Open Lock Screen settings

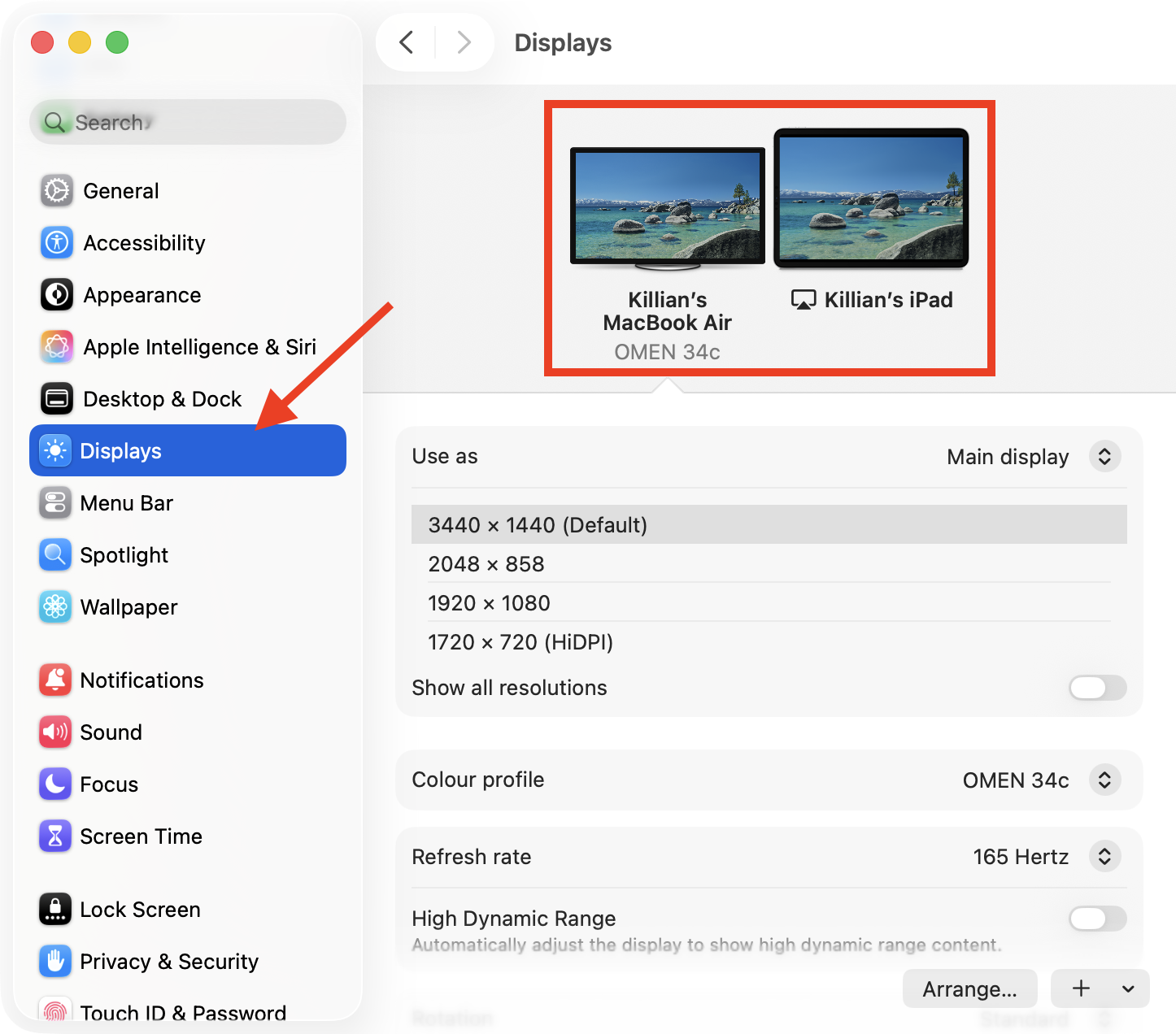tap(140, 909)
